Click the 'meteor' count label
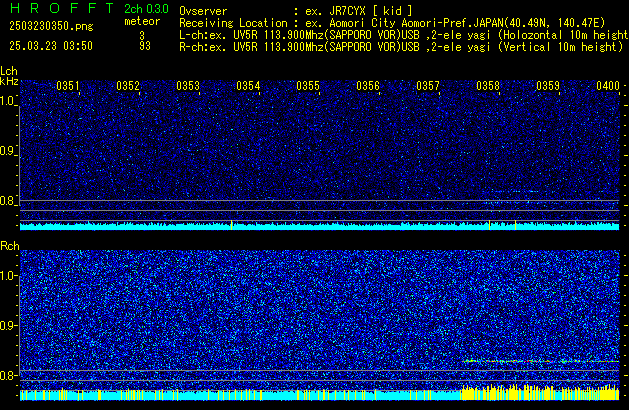Image resolution: width=629 pixels, height=410 pixels. pos(142,21)
